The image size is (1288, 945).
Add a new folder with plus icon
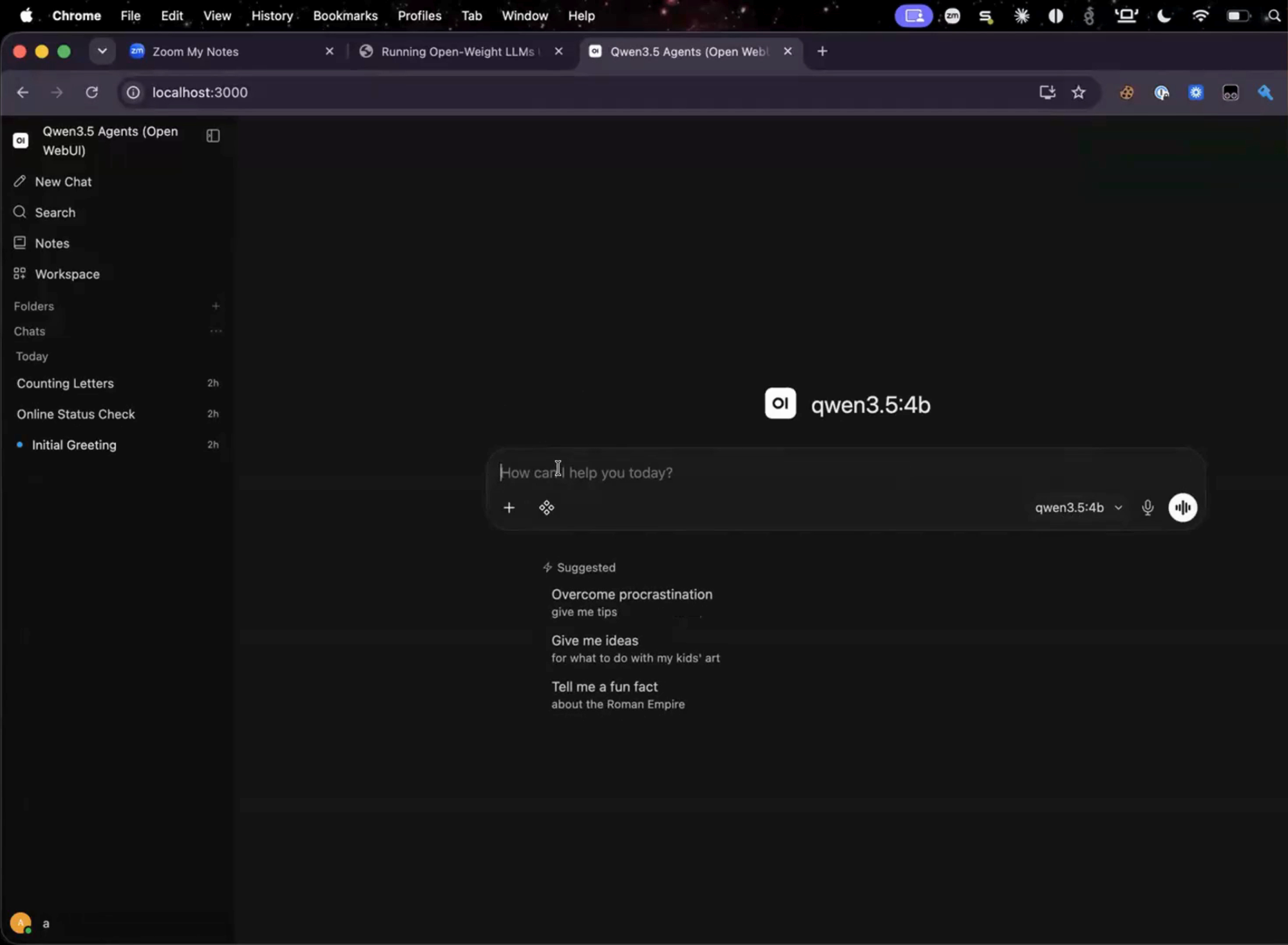pyautogui.click(x=216, y=306)
